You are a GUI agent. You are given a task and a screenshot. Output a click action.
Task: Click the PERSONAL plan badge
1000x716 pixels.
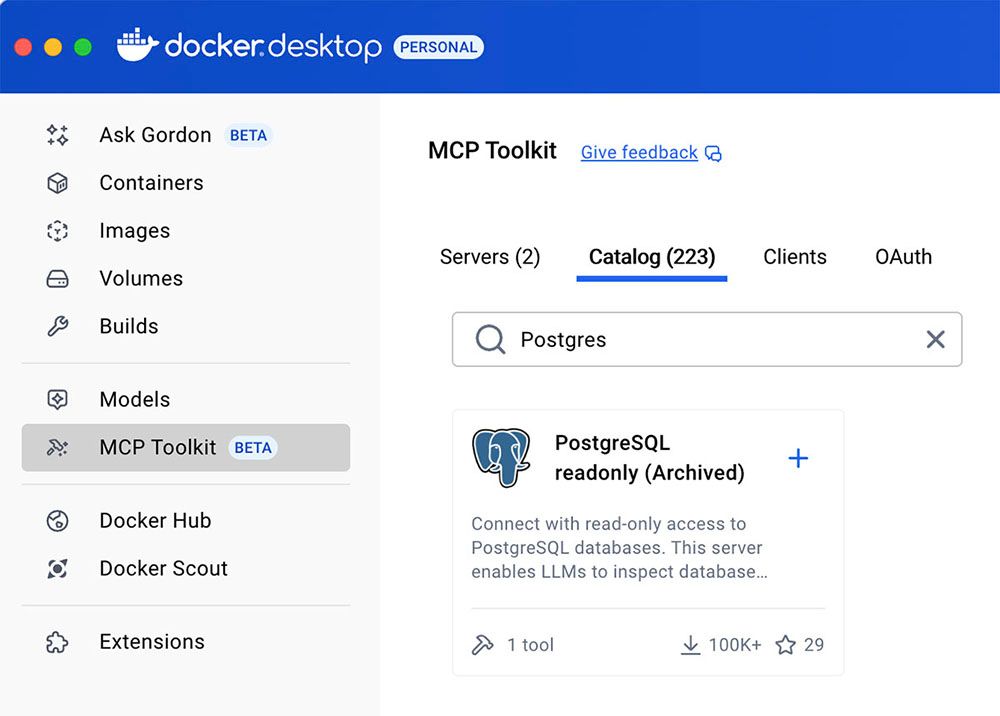(438, 47)
